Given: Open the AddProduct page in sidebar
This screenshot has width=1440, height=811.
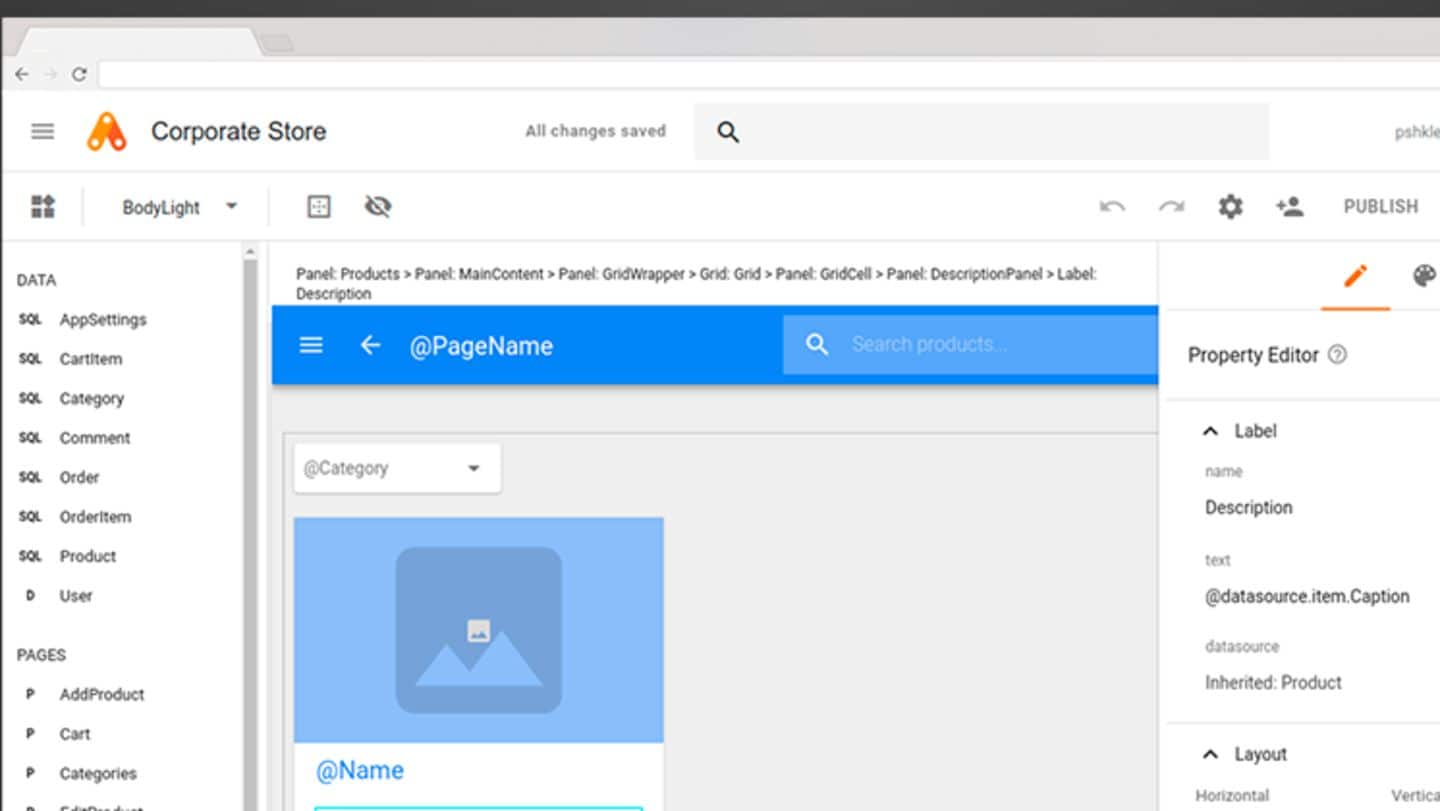Looking at the screenshot, I should [101, 694].
